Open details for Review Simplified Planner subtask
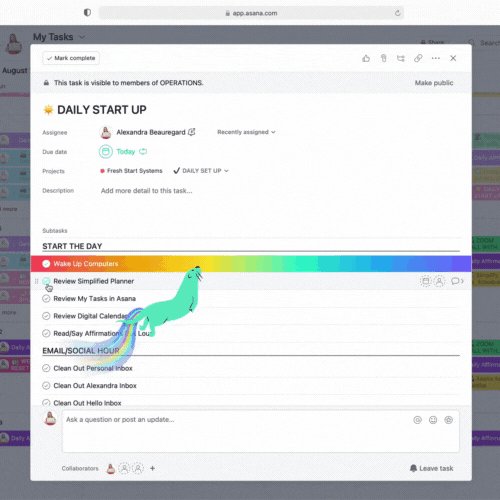The width and height of the screenshot is (500, 500). [457, 281]
